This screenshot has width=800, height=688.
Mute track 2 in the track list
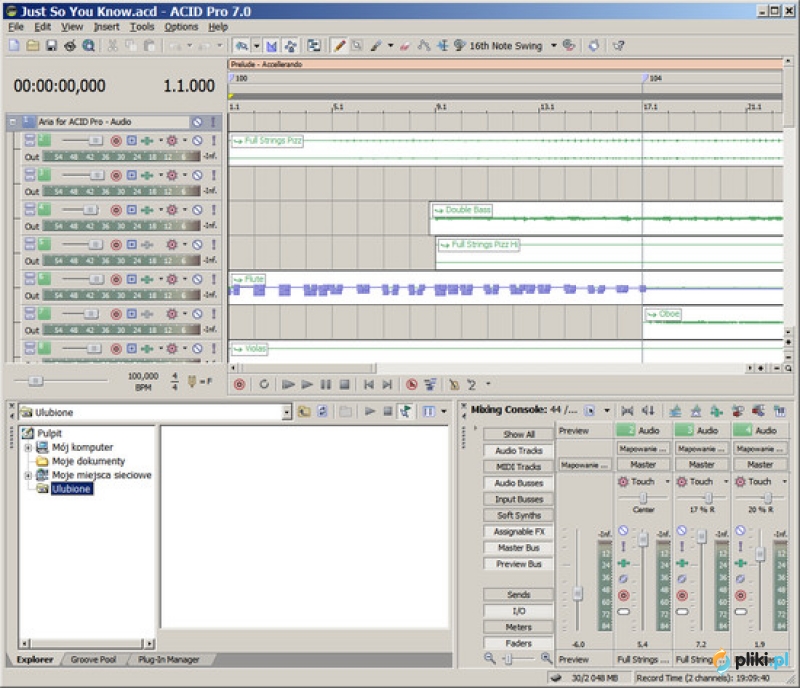point(197,141)
